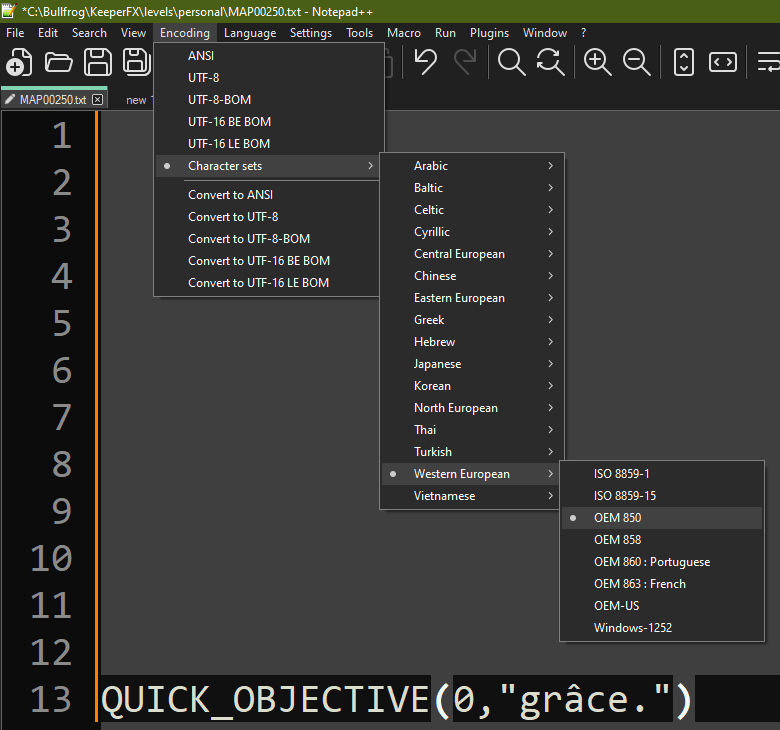Choose Convert to ANSI
The height and width of the screenshot is (730, 780).
click(230, 195)
